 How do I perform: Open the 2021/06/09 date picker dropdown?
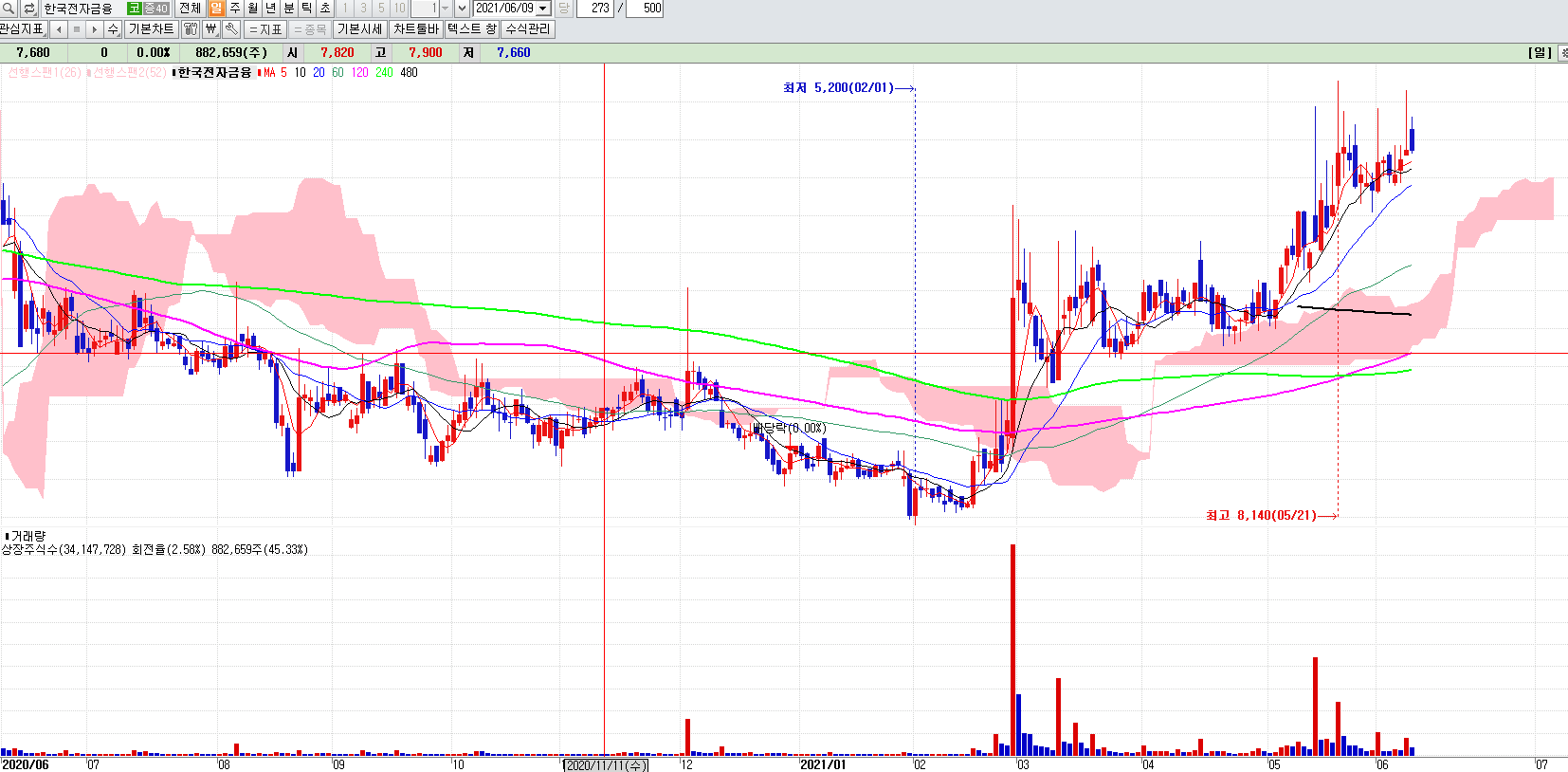pos(543,9)
